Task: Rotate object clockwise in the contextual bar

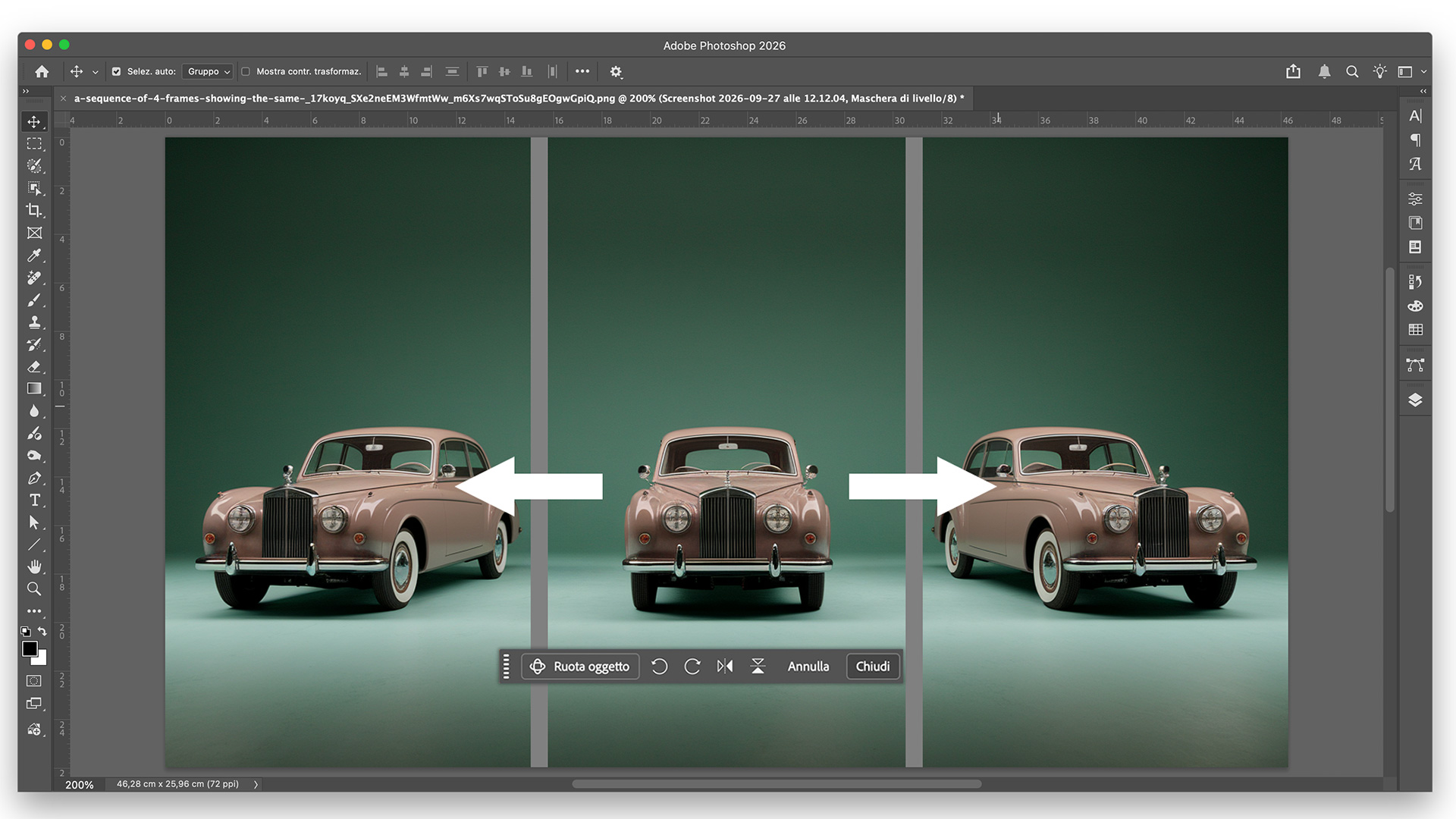Action: tap(692, 666)
